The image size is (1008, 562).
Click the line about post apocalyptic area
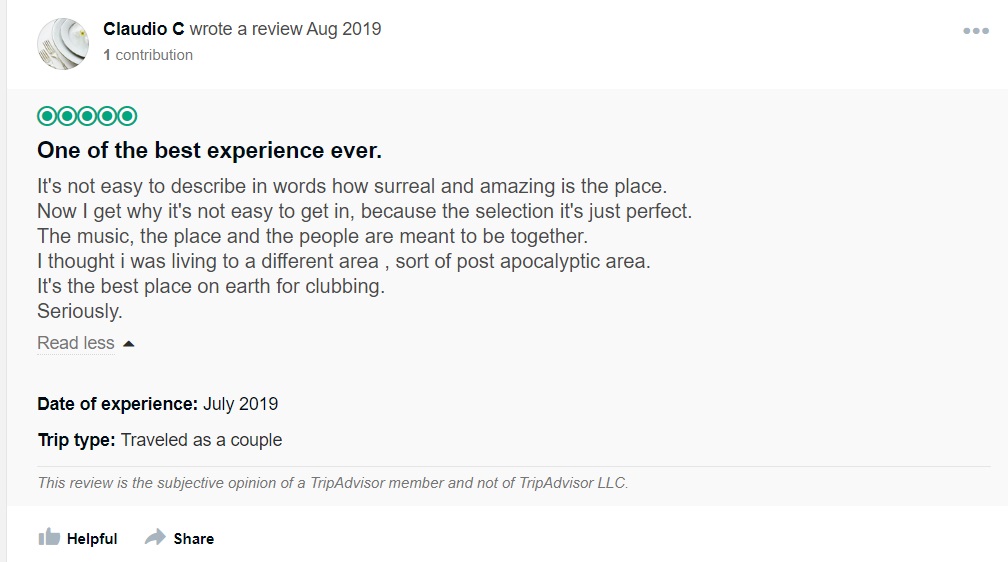[x=343, y=261]
